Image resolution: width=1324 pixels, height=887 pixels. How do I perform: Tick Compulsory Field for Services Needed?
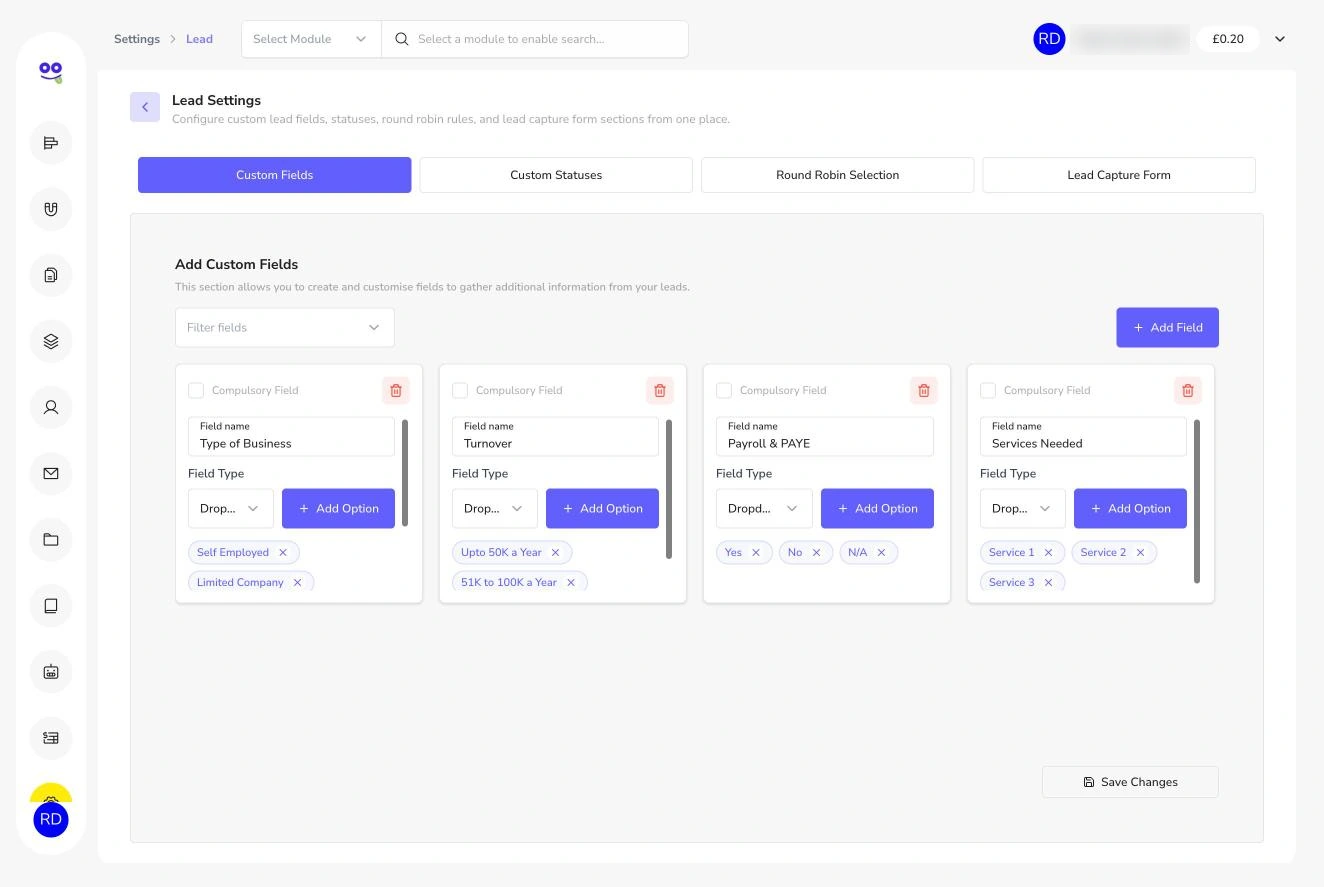pos(988,390)
